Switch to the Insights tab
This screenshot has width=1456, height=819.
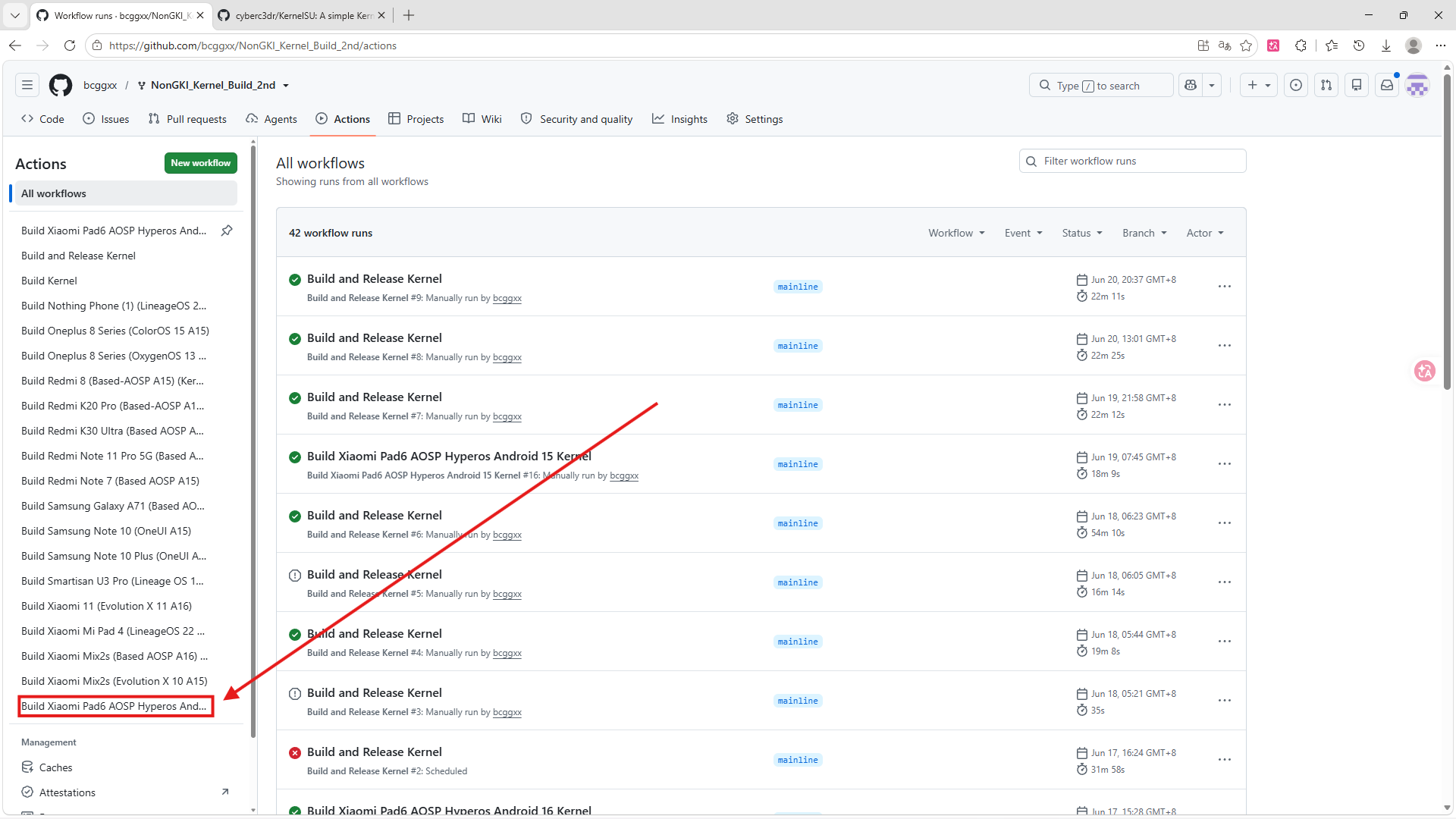click(x=679, y=119)
